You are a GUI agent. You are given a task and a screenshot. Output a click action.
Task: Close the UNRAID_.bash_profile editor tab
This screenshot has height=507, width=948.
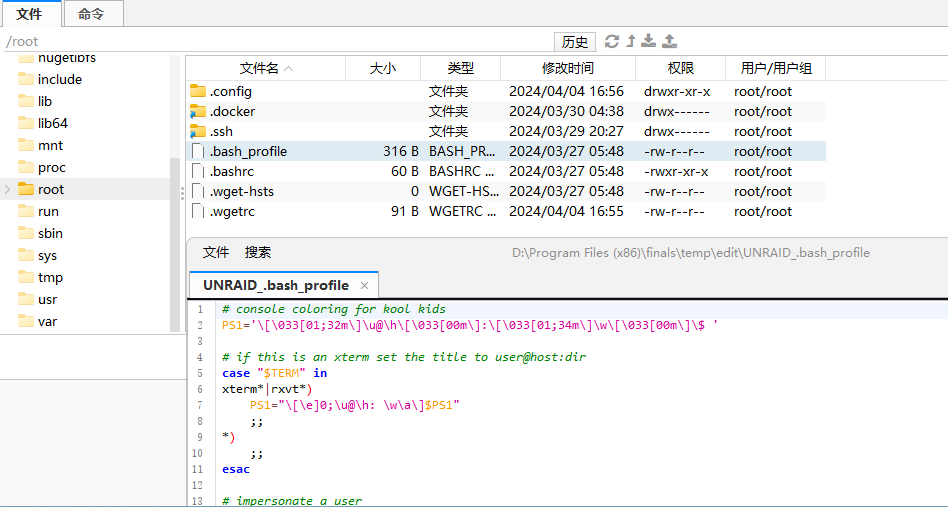[x=365, y=285]
